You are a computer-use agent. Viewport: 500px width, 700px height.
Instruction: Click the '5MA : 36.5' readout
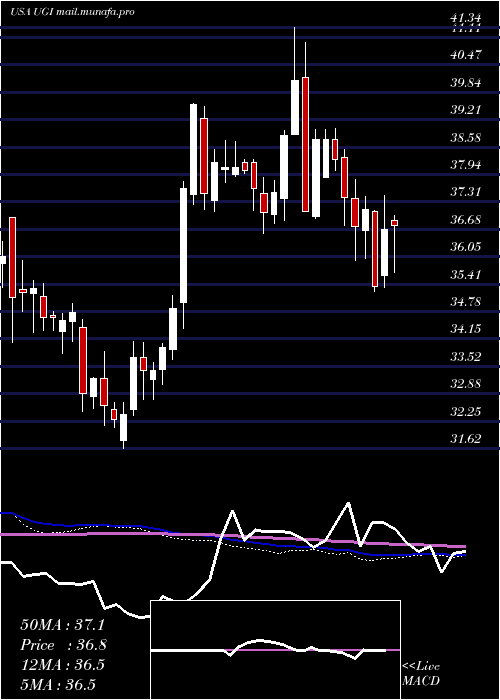[x=58, y=685]
